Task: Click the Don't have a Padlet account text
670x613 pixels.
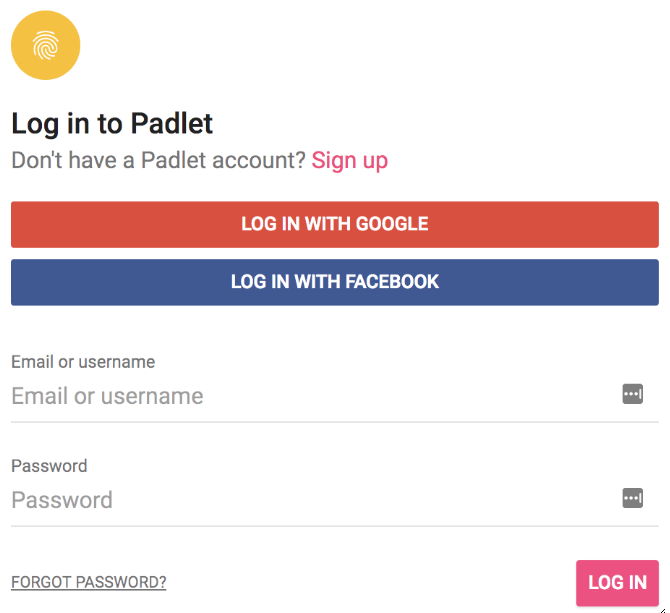Action: point(158,160)
